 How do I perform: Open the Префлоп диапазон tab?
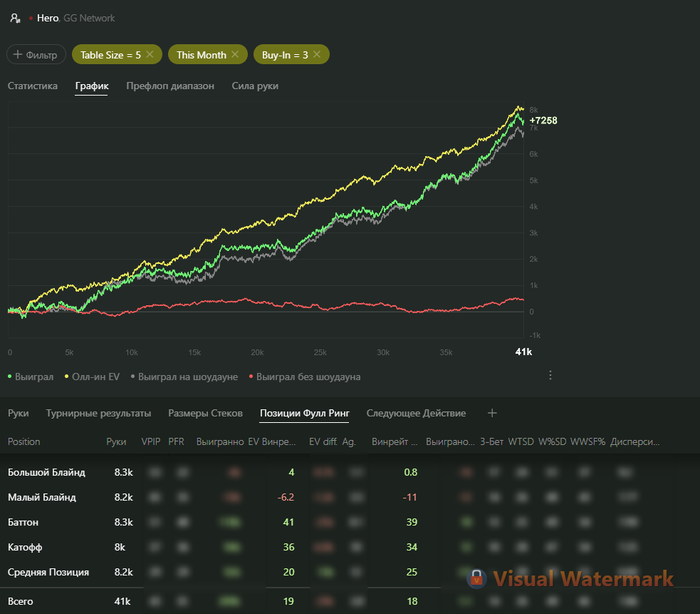click(170, 86)
